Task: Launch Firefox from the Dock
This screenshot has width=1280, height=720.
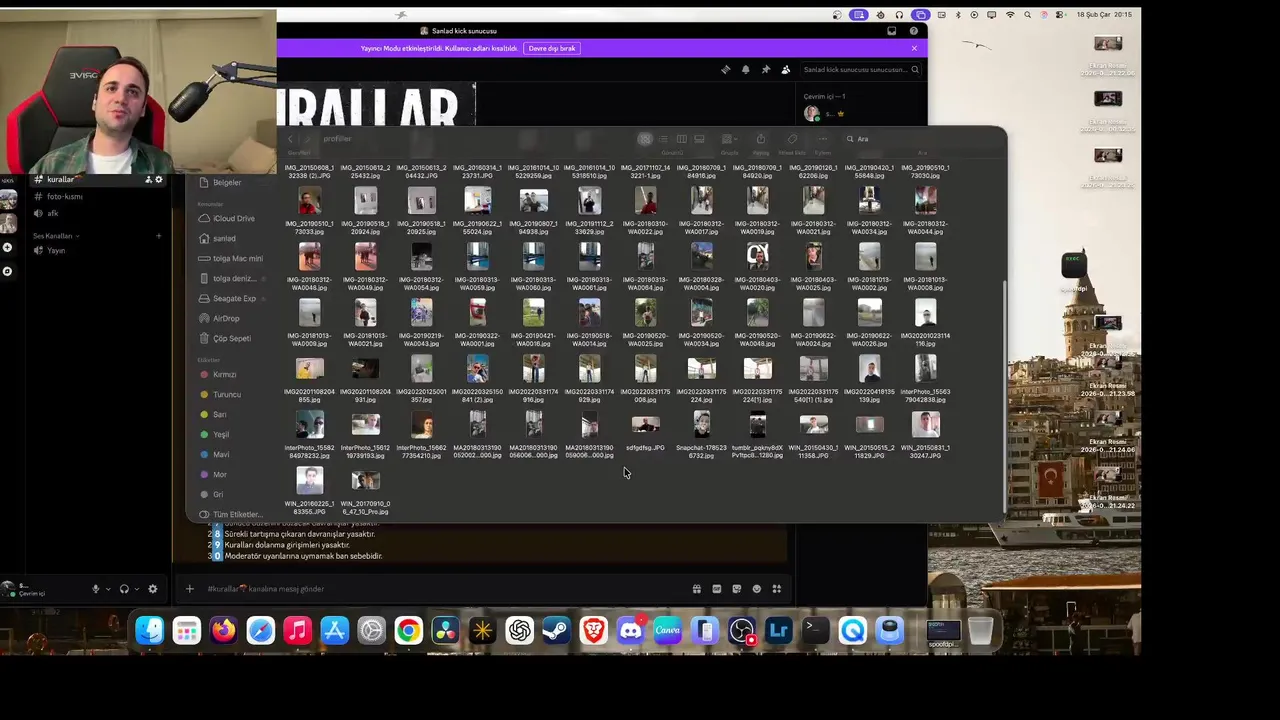Action: click(224, 630)
